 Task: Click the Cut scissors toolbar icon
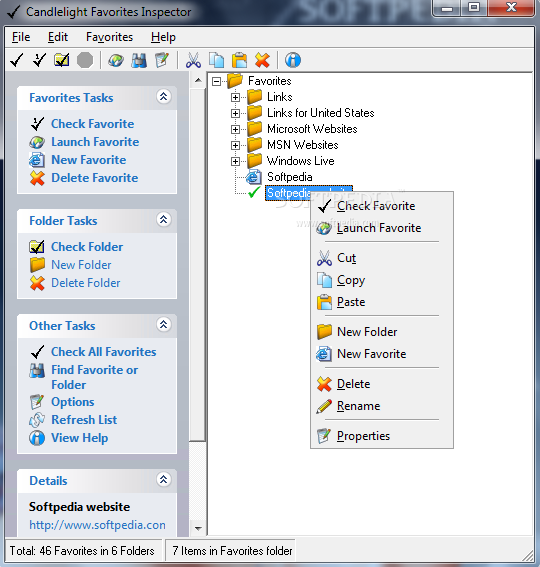194,60
